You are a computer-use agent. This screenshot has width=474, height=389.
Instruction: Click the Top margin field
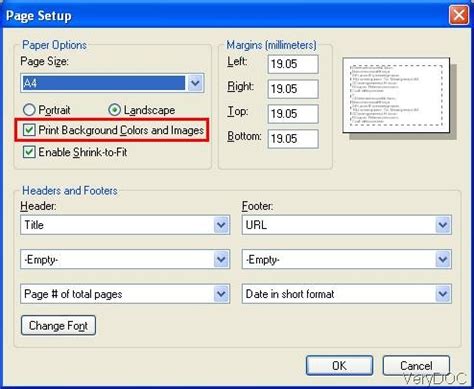pyautogui.click(x=293, y=114)
